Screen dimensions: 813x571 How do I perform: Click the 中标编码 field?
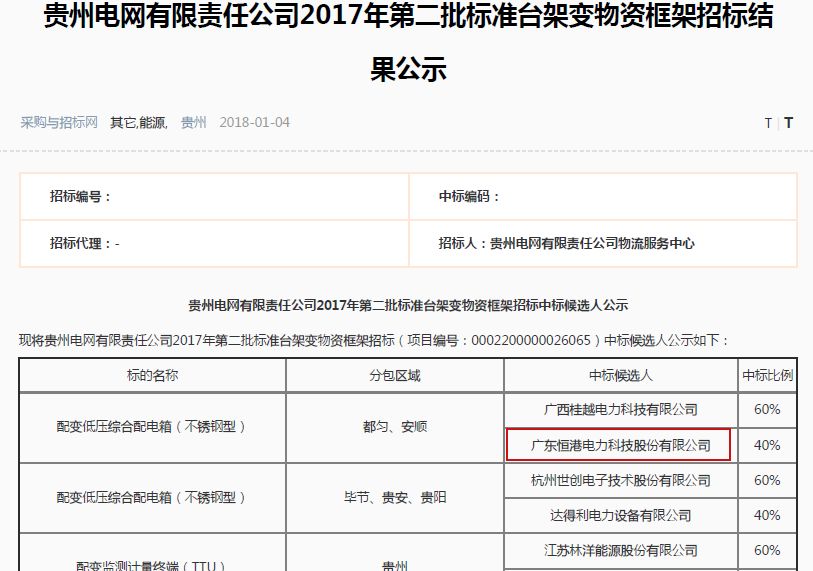469,197
